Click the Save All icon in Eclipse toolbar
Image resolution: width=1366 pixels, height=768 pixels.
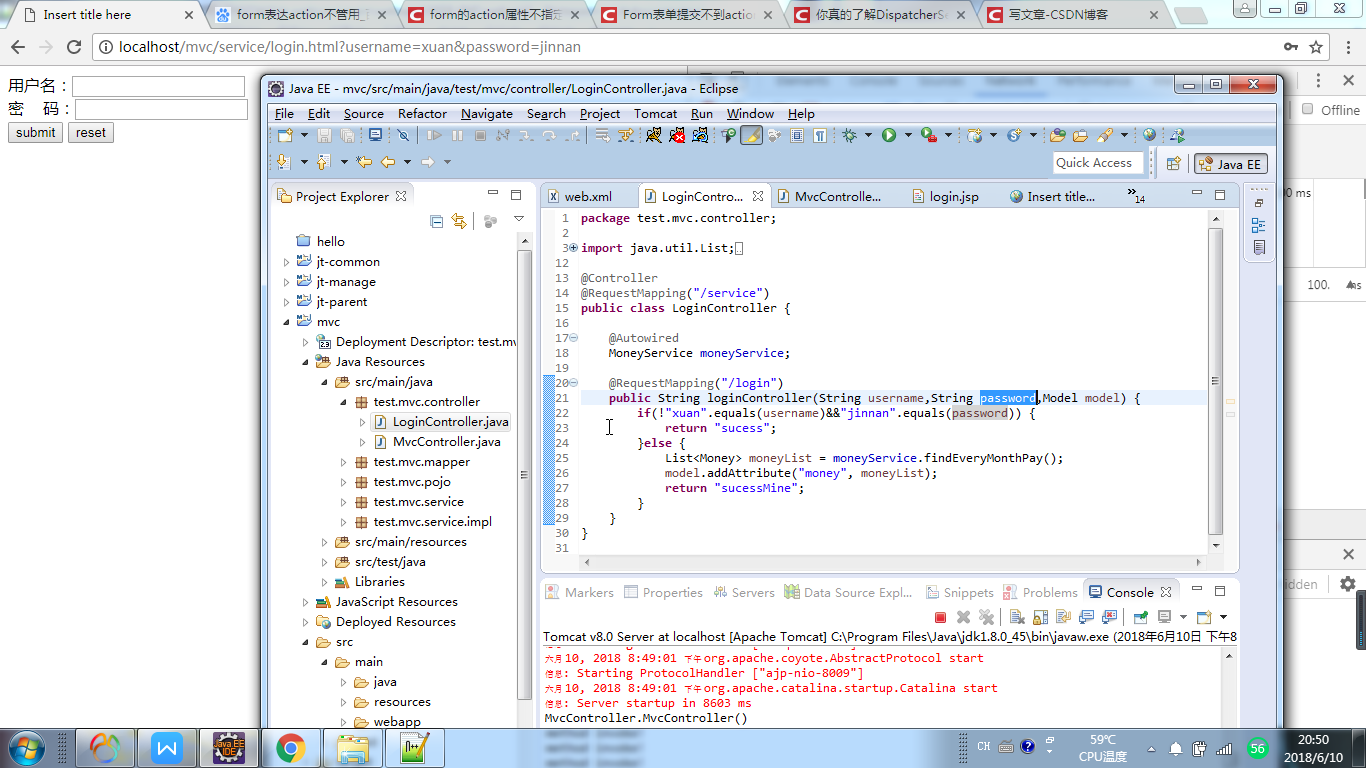(347, 135)
